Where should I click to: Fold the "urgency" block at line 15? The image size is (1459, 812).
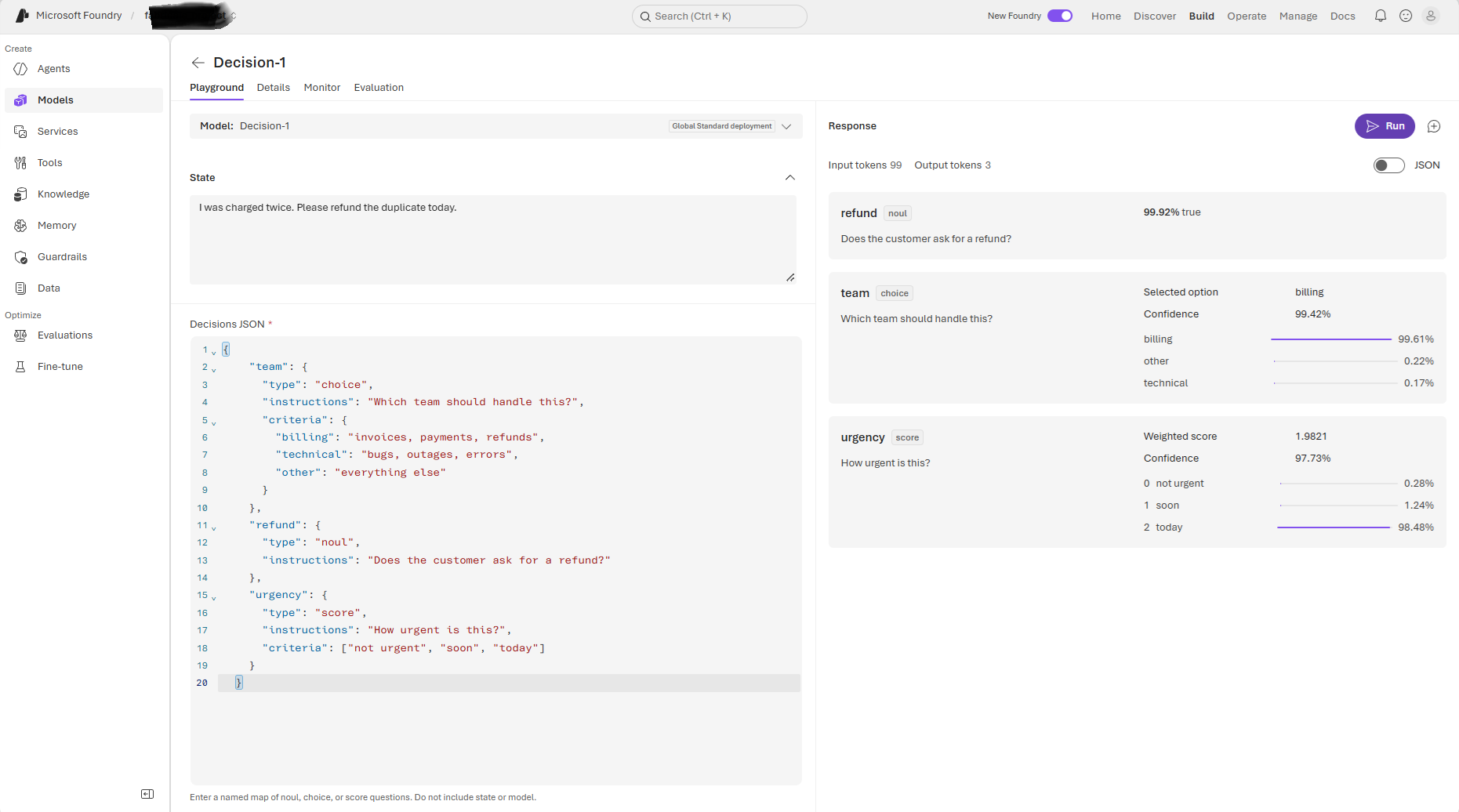coord(214,597)
